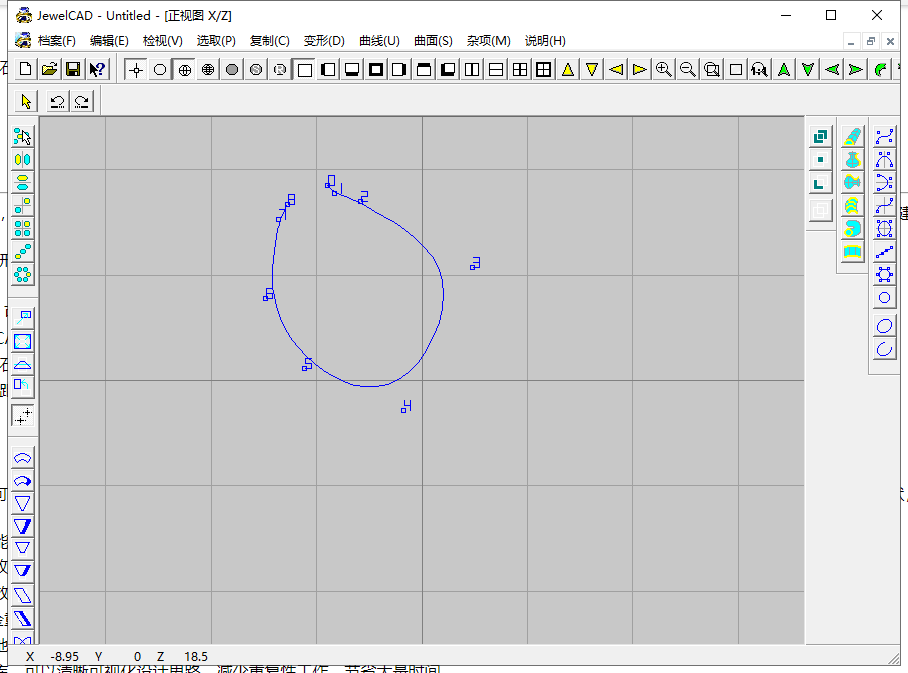This screenshot has height=673, width=908.
Task: Switch to the R-marked render sphere view
Action: point(280,70)
